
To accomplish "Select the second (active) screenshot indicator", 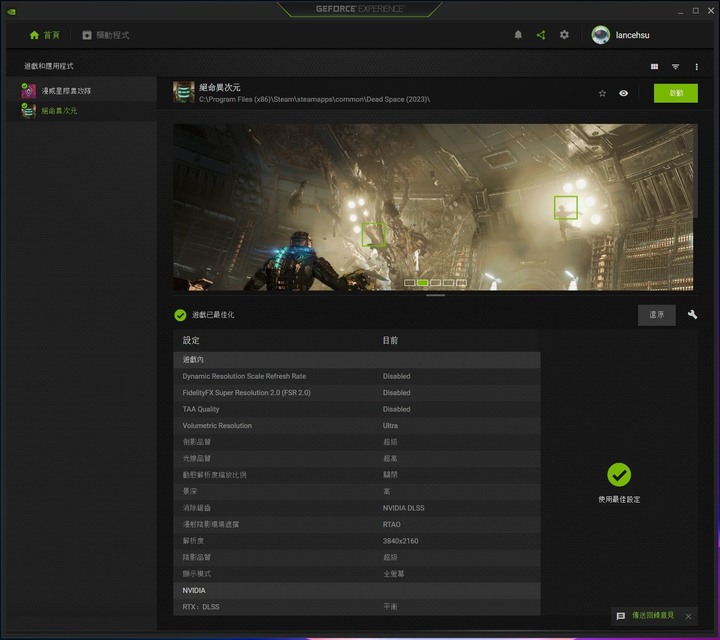I will coord(422,282).
